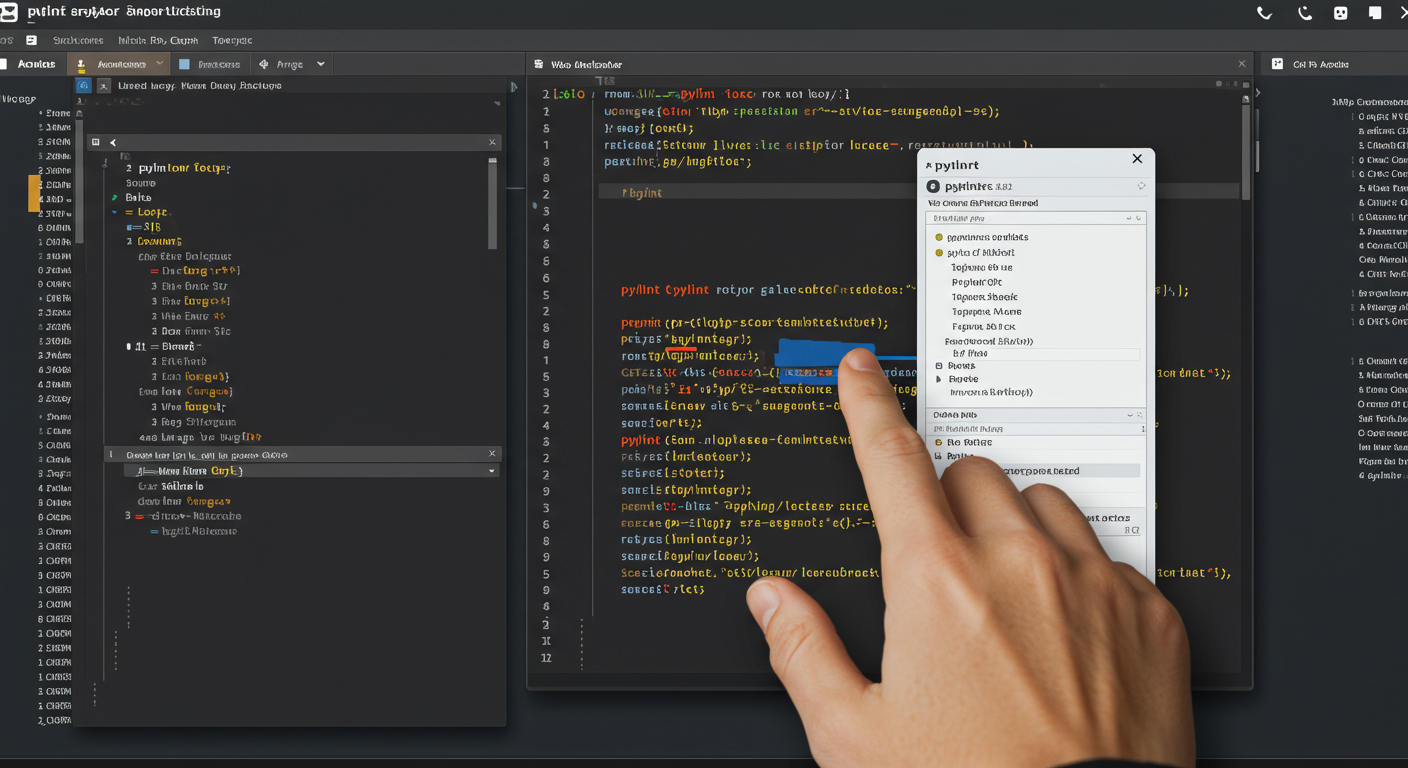1408x768 pixels.
Task: Click the empty input field in pylint popup
Action: pos(1040,354)
